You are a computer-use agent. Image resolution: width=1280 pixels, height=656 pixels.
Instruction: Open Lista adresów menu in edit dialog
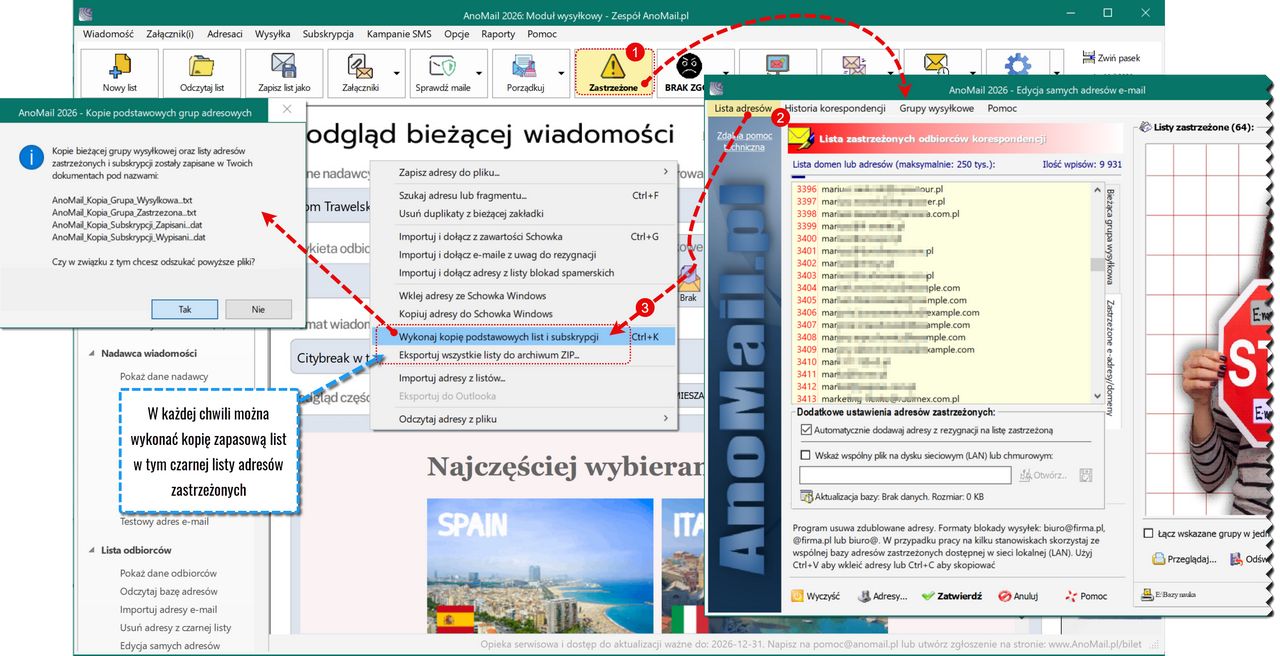point(743,108)
